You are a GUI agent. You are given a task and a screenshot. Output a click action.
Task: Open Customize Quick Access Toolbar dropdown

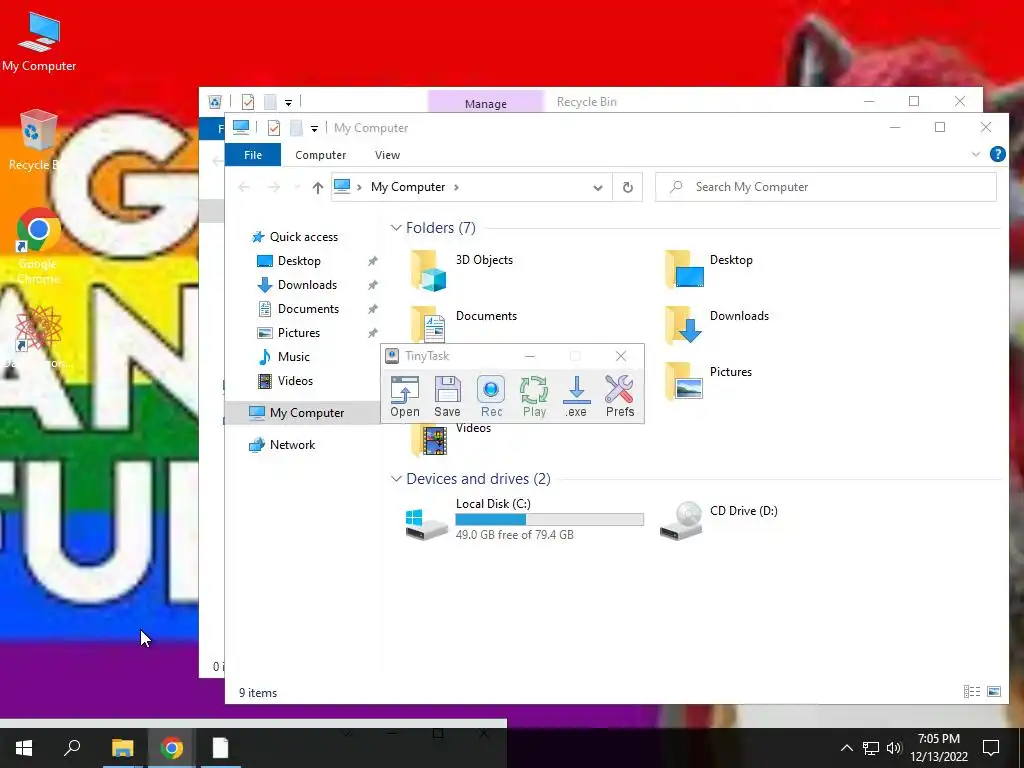[x=314, y=129]
